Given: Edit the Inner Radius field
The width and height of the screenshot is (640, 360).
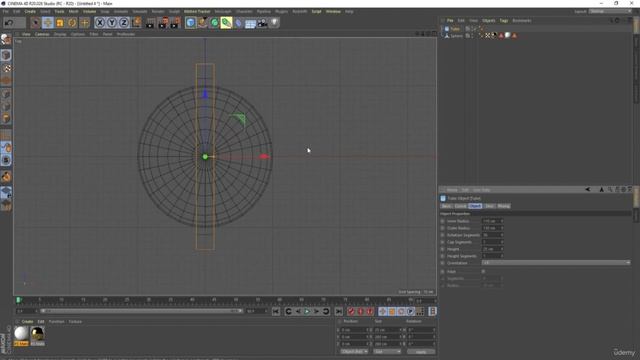Looking at the screenshot, I should click(492, 221).
